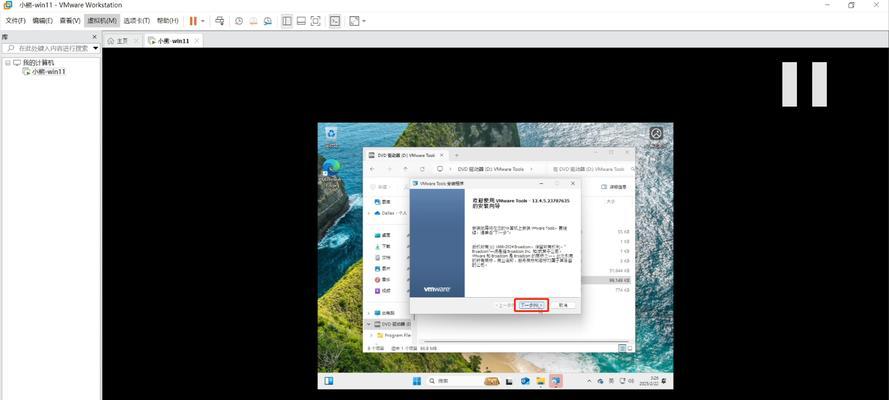Click the VMware Tools installer taskbar icon

pyautogui.click(x=556, y=381)
